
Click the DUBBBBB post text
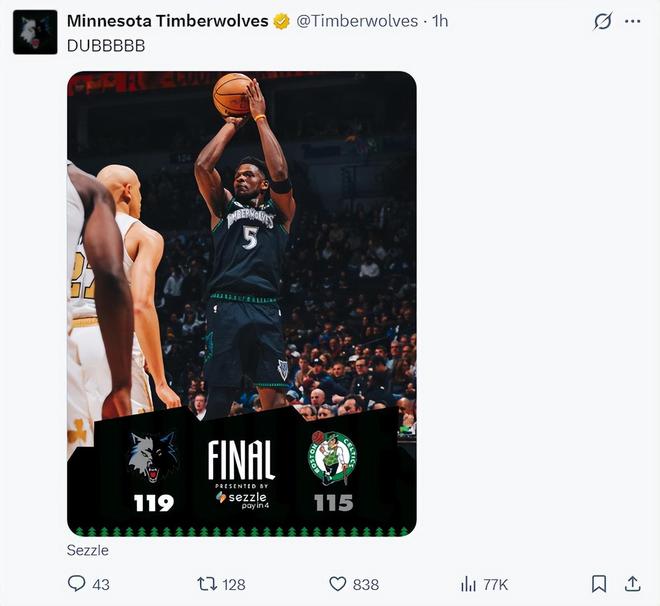click(106, 46)
